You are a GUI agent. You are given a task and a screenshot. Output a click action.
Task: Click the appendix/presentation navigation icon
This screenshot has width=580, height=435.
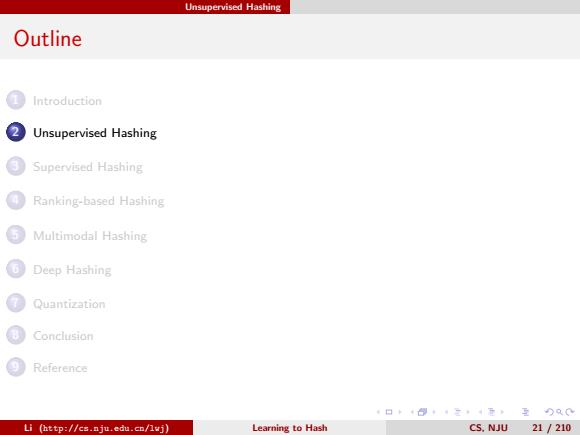525,412
